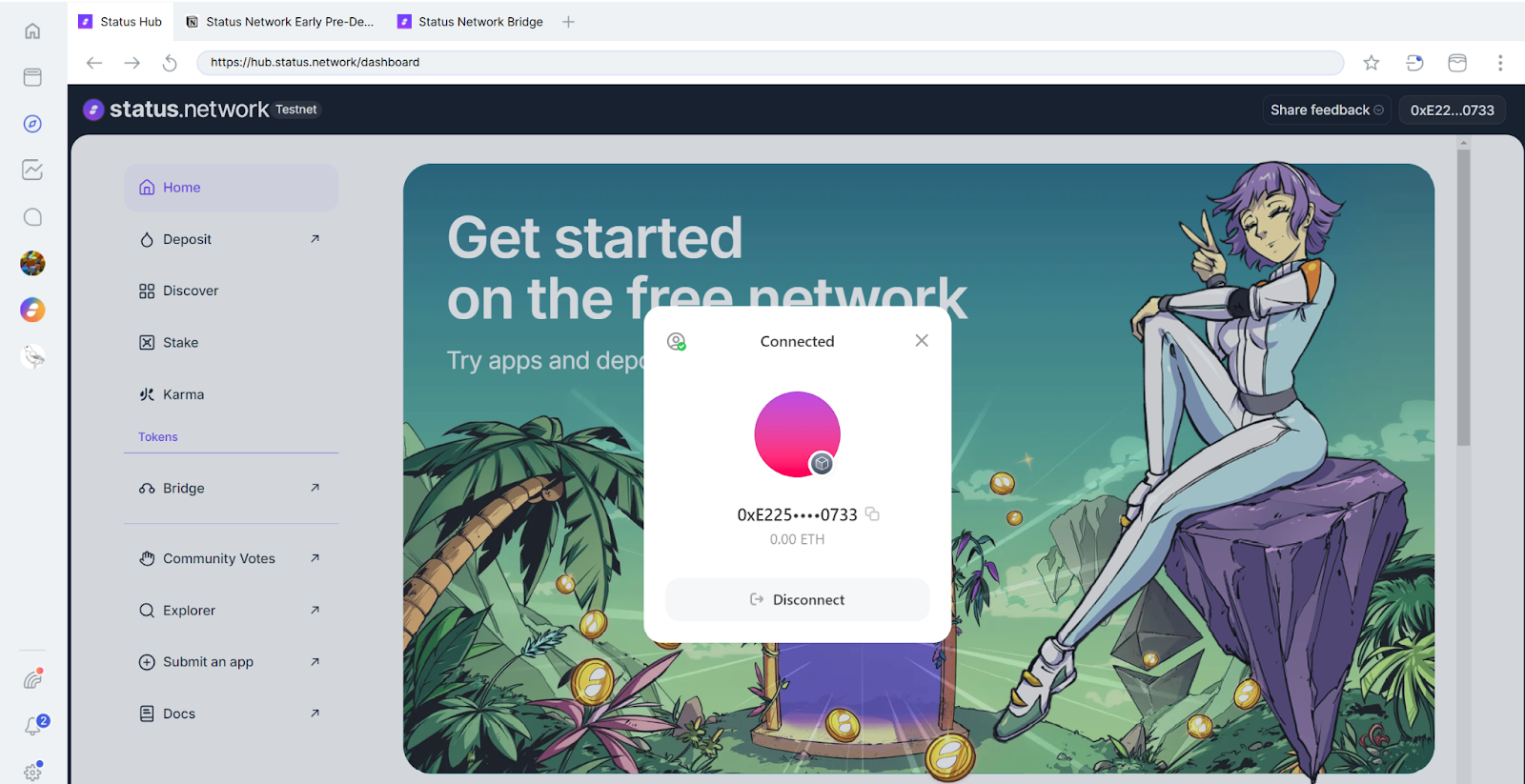Screen dimensions: 1525x784
Task: Open the Stake section
Action: [180, 343]
